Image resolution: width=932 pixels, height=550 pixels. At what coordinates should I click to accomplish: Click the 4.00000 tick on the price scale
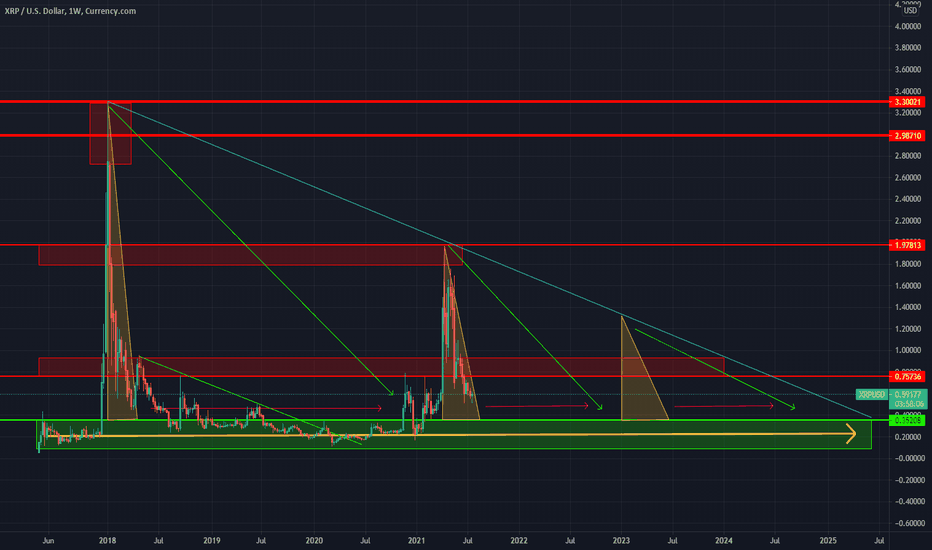[x=908, y=27]
